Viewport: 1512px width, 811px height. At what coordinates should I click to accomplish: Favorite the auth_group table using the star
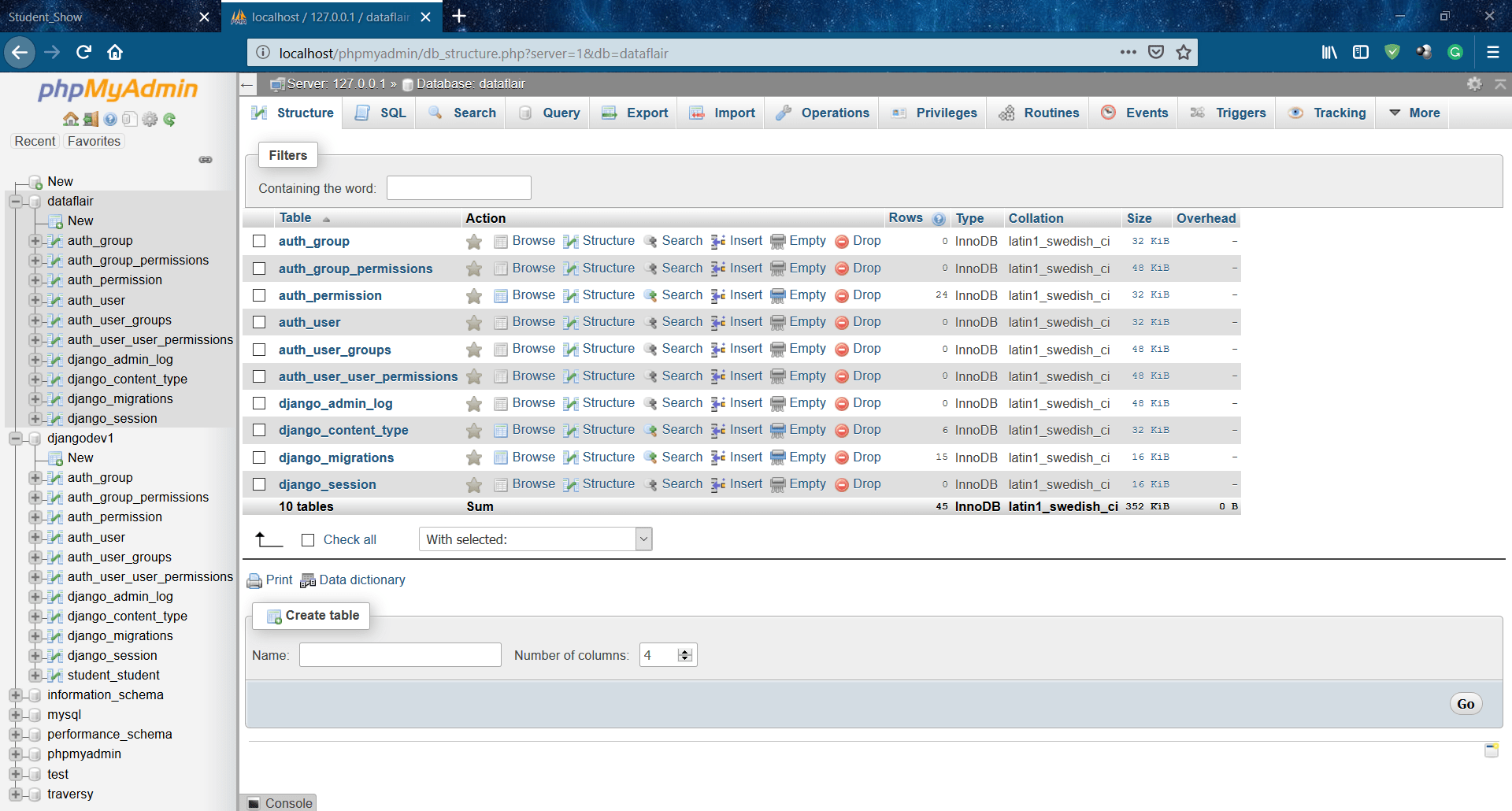coord(473,241)
